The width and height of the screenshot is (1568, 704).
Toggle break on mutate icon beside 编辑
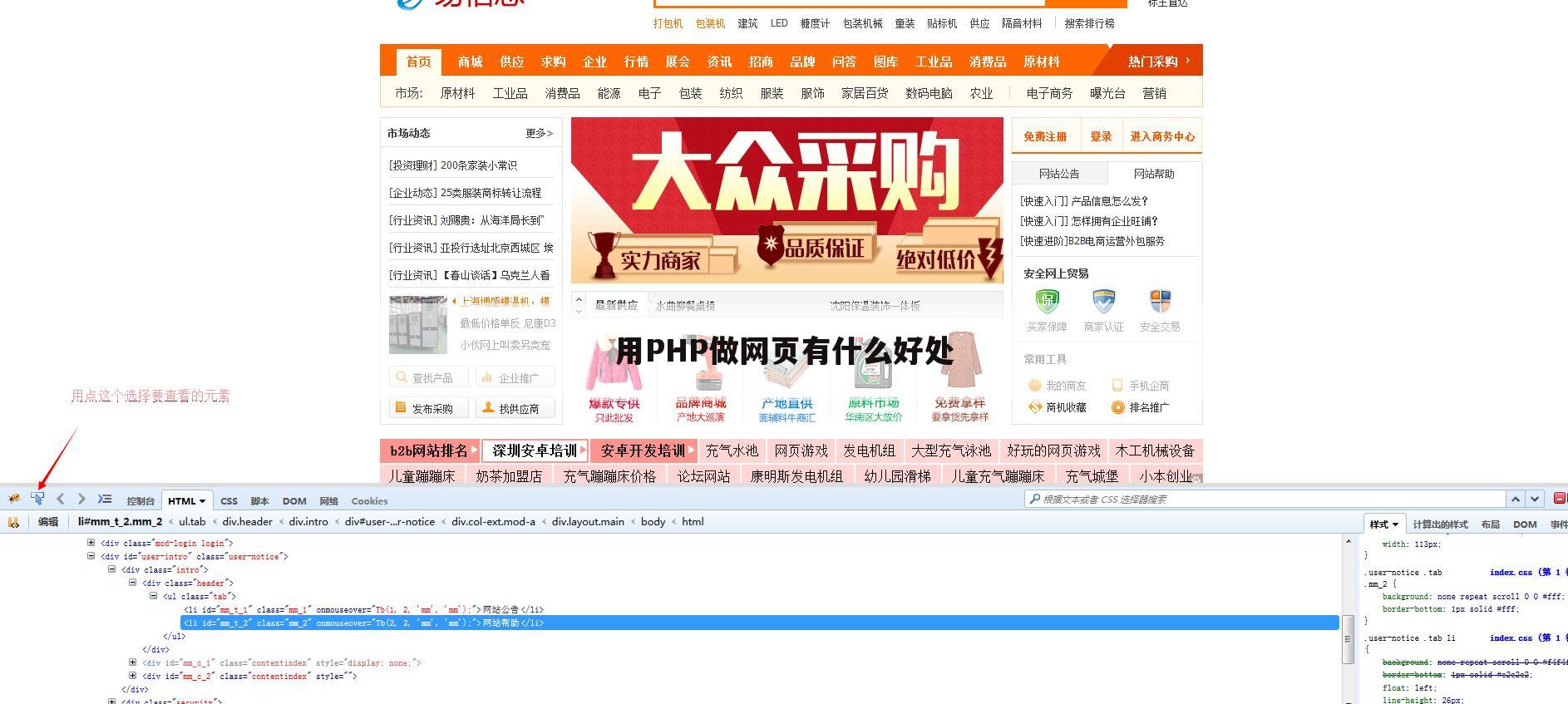14,522
